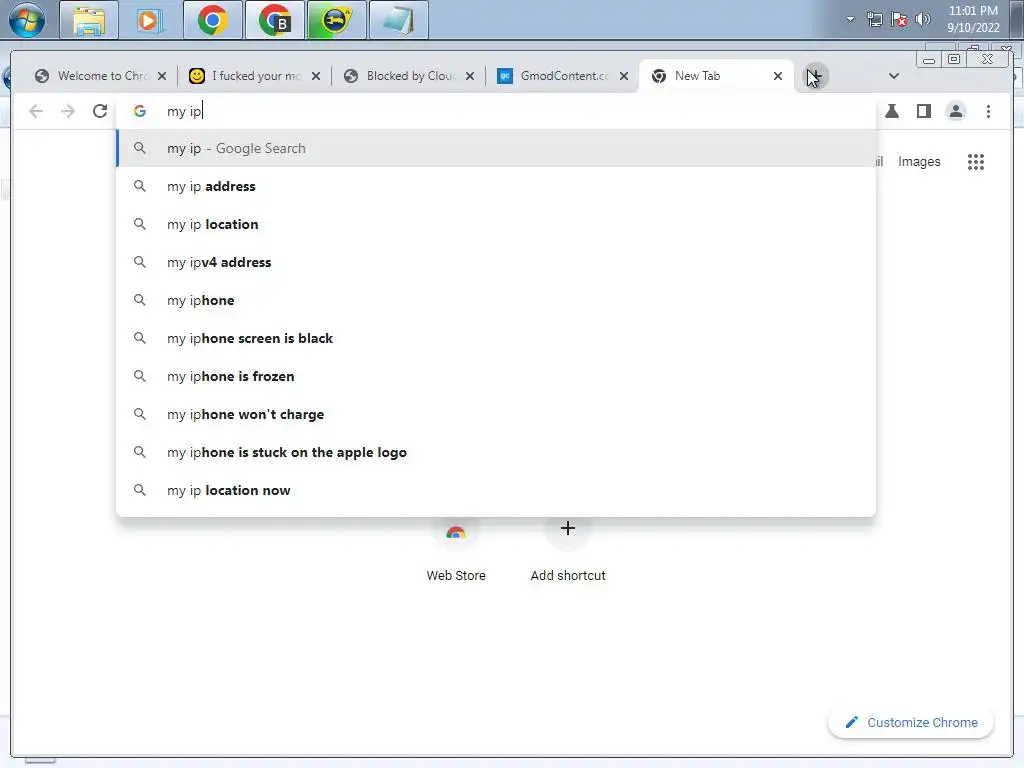Choose my ip location suggestion

(496, 224)
